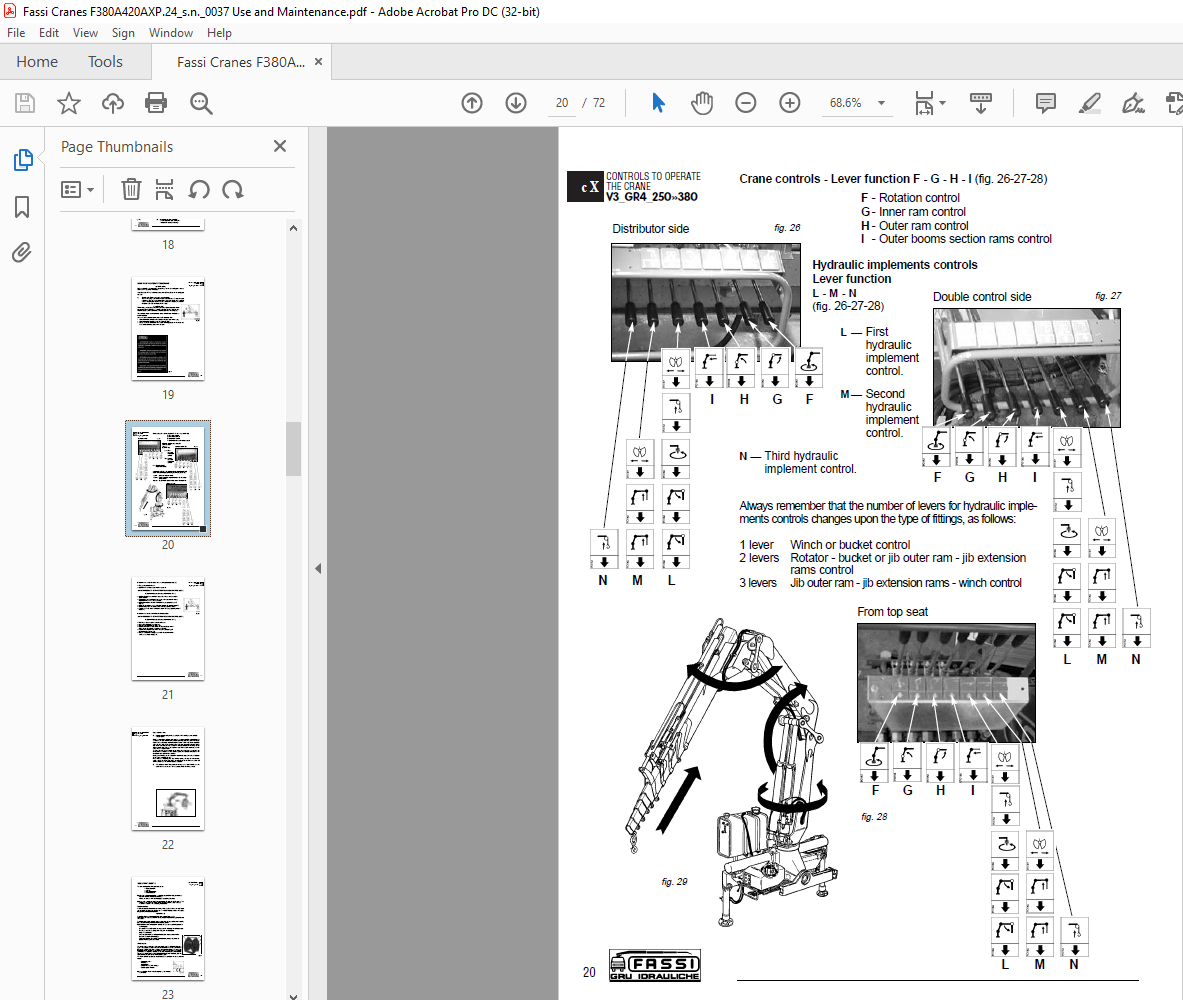Open the Window menu

coord(171,32)
